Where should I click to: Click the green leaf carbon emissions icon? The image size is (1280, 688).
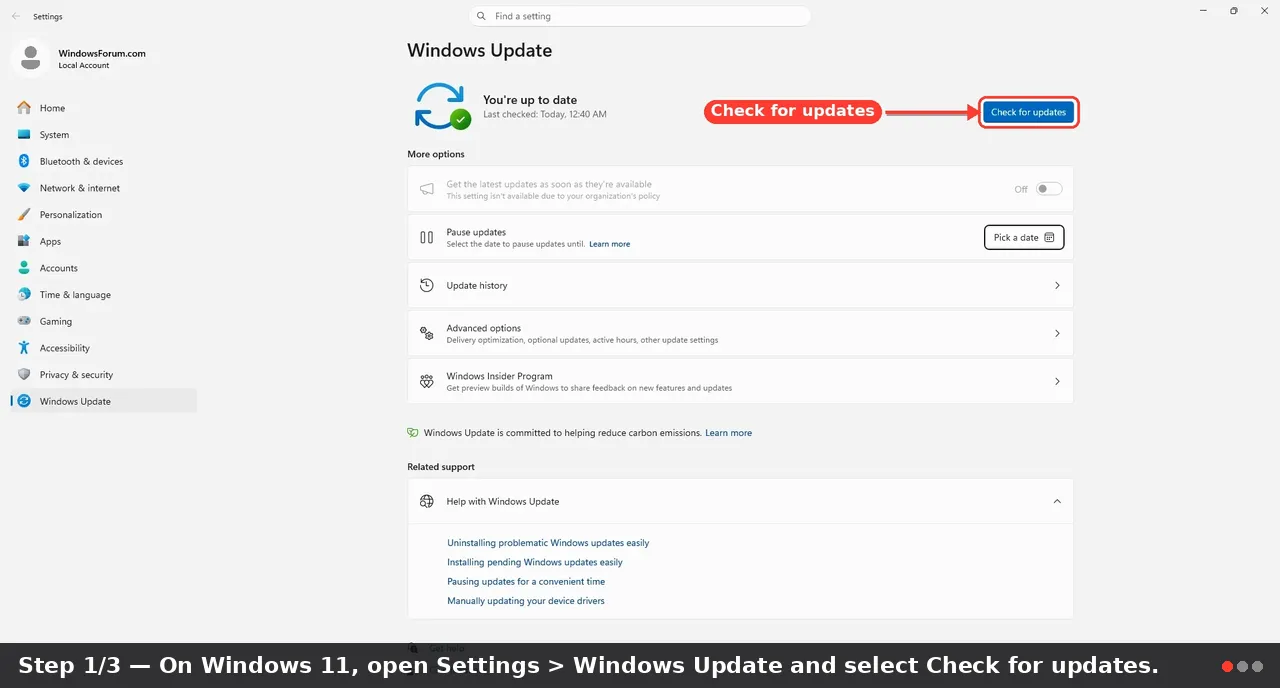(413, 433)
